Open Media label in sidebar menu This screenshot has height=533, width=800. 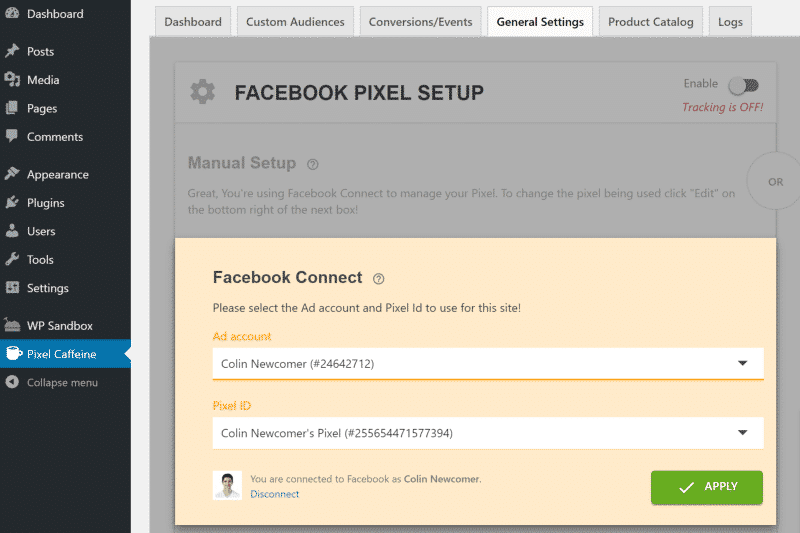(x=43, y=80)
